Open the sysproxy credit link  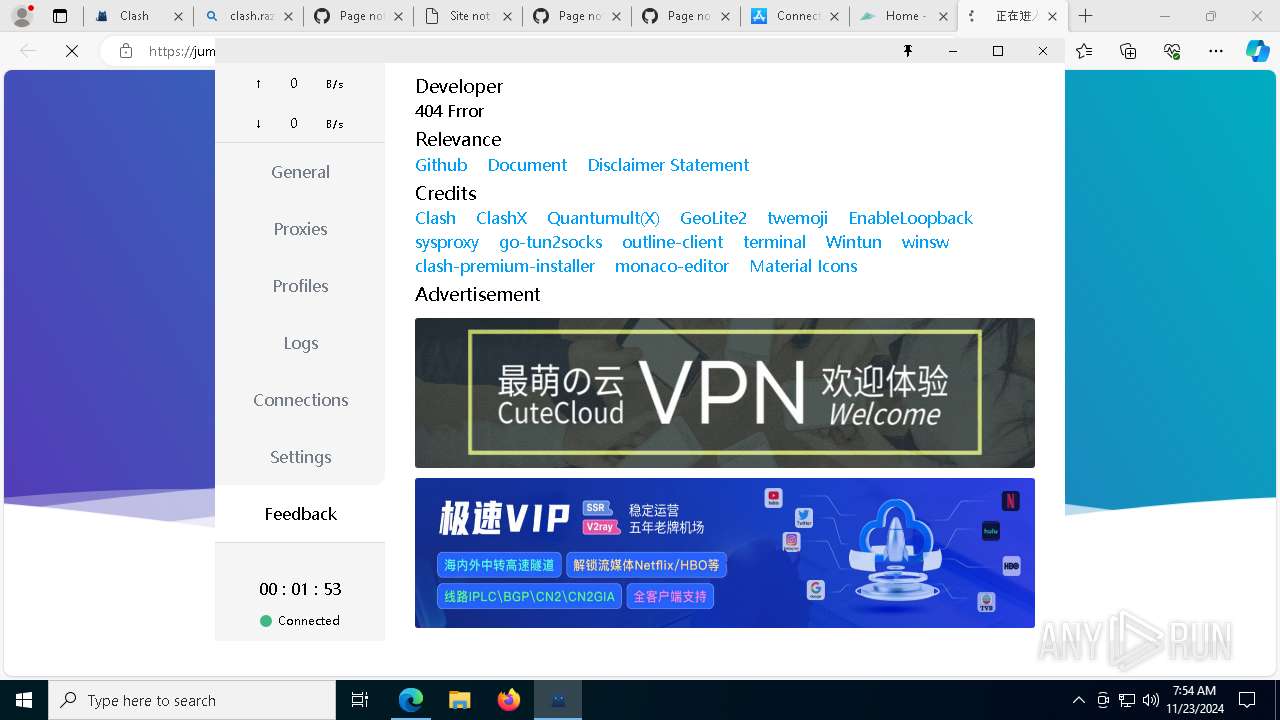click(447, 242)
